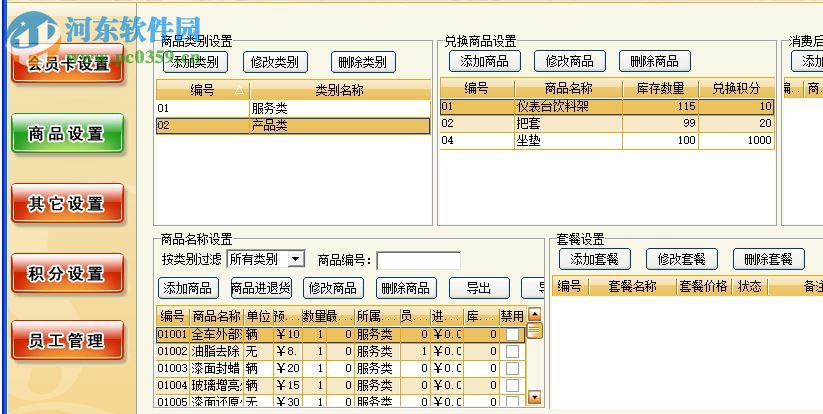Click 商品进退货 button
823x414 pixels.
[261, 288]
